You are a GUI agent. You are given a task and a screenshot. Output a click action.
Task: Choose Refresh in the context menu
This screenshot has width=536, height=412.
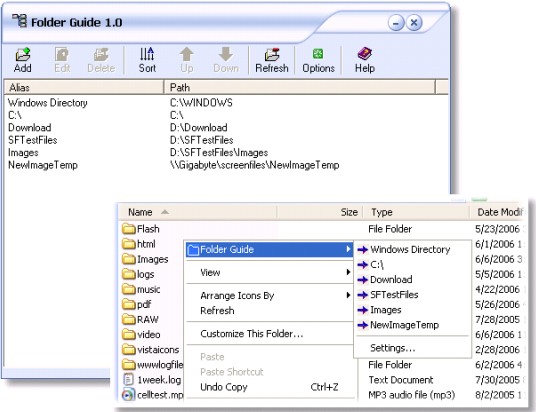(217, 310)
